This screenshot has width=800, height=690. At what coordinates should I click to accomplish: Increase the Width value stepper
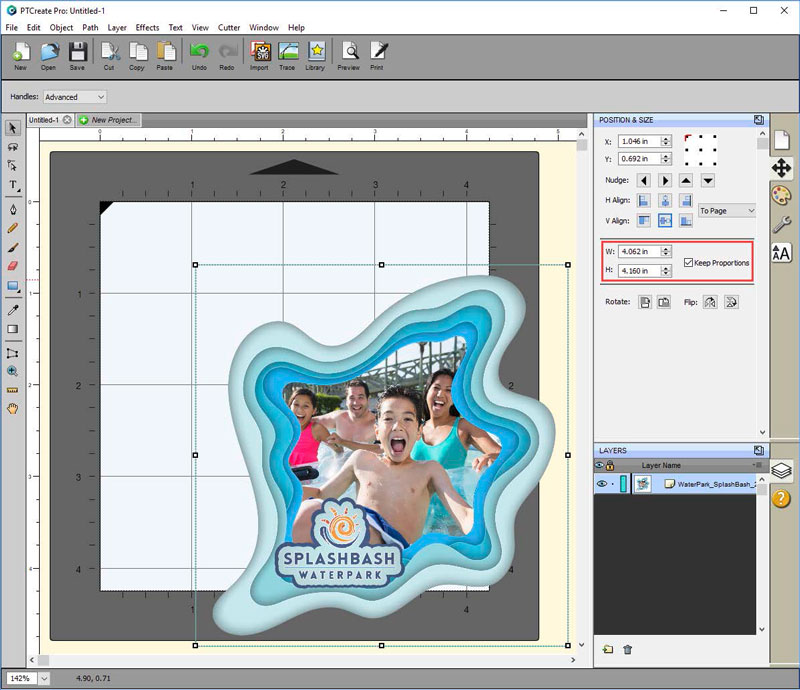tap(666, 249)
